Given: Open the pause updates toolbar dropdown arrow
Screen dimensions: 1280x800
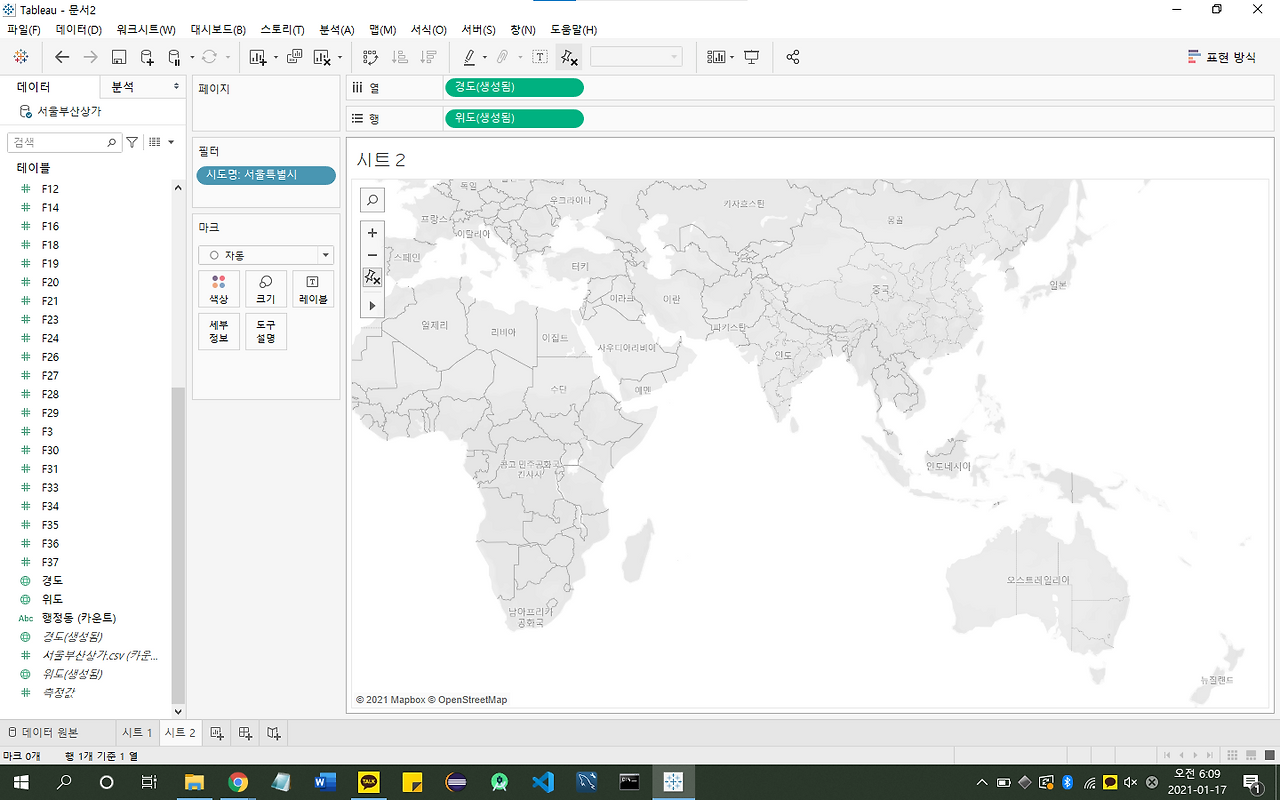Looking at the screenshot, I should [192, 58].
